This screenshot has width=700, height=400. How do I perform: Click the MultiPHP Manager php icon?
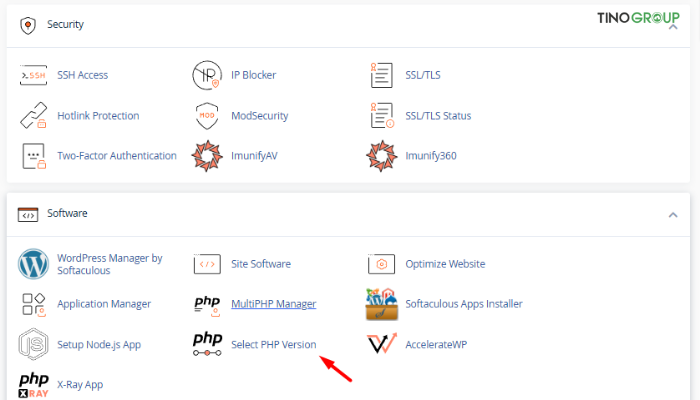coord(207,306)
